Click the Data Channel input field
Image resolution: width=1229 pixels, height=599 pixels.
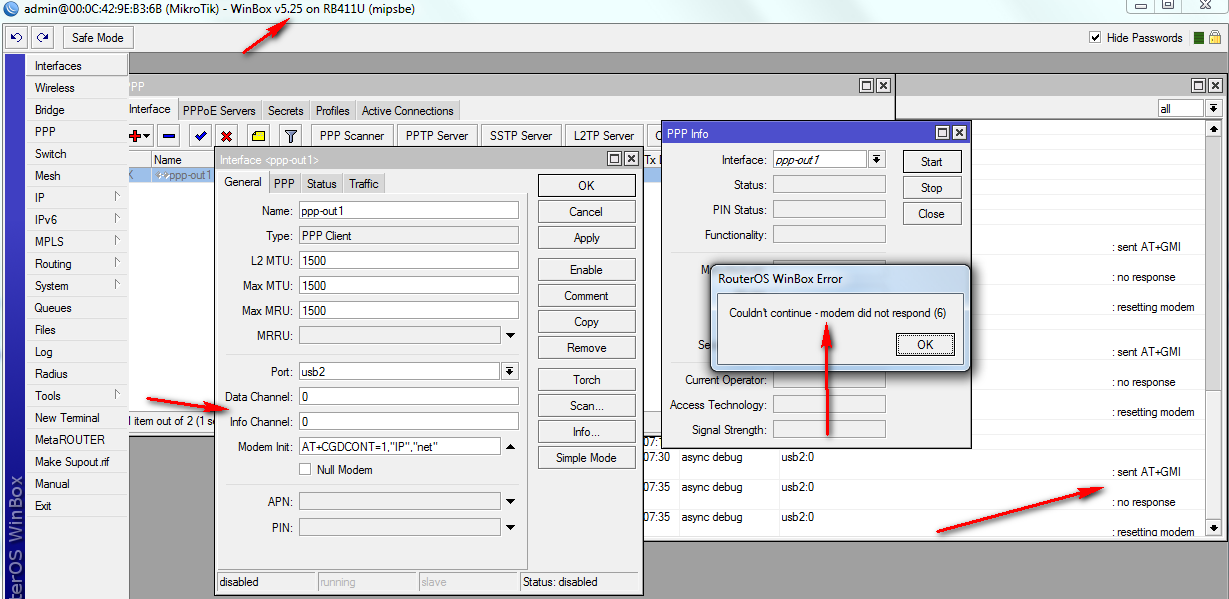[408, 396]
